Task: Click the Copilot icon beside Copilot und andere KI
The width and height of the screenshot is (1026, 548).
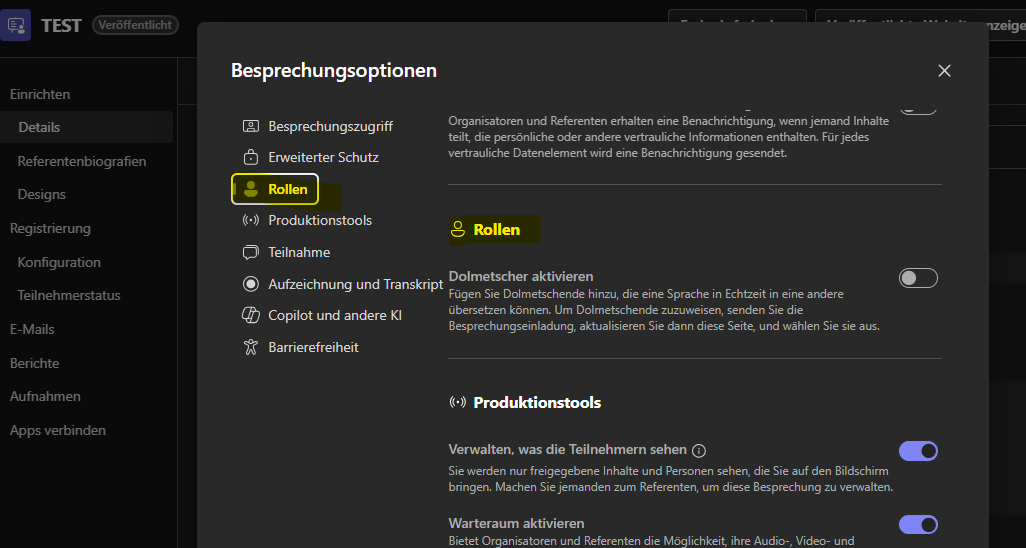Action: [251, 316]
